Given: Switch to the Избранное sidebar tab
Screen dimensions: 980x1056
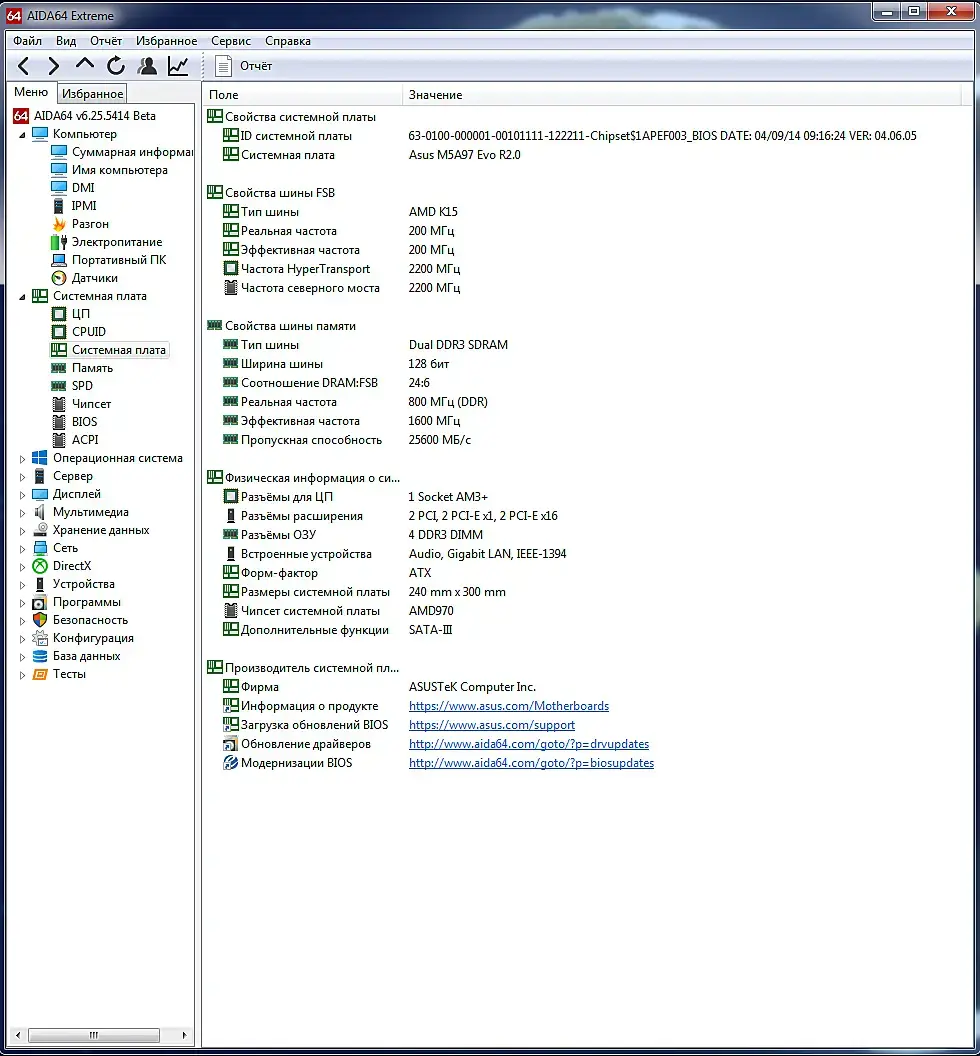Looking at the screenshot, I should coord(92,94).
